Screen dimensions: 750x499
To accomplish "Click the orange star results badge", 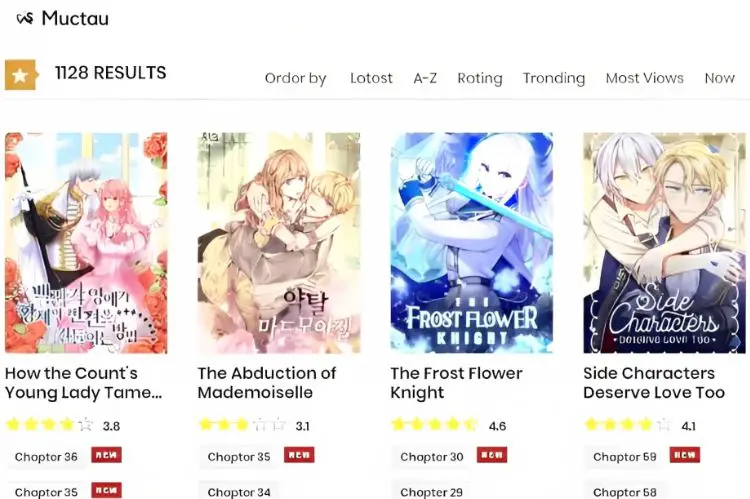I will coord(22,75).
